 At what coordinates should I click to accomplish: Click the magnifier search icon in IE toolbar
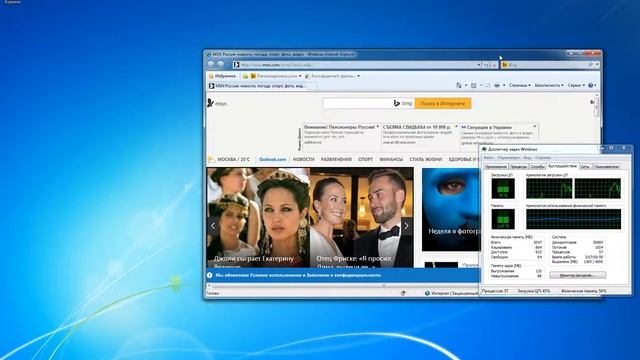click(x=591, y=65)
